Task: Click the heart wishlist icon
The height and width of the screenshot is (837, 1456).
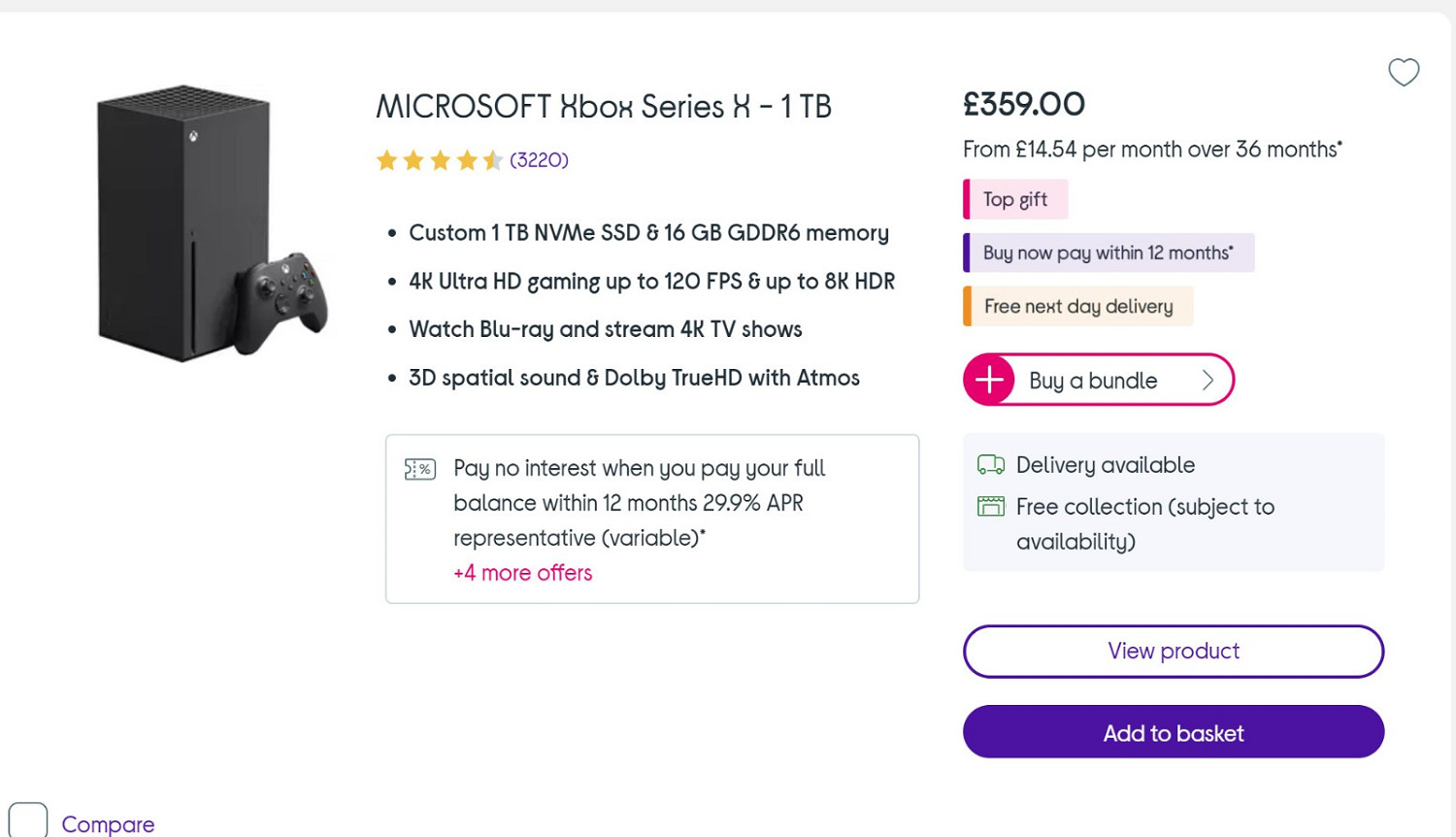Action: 1404,72
